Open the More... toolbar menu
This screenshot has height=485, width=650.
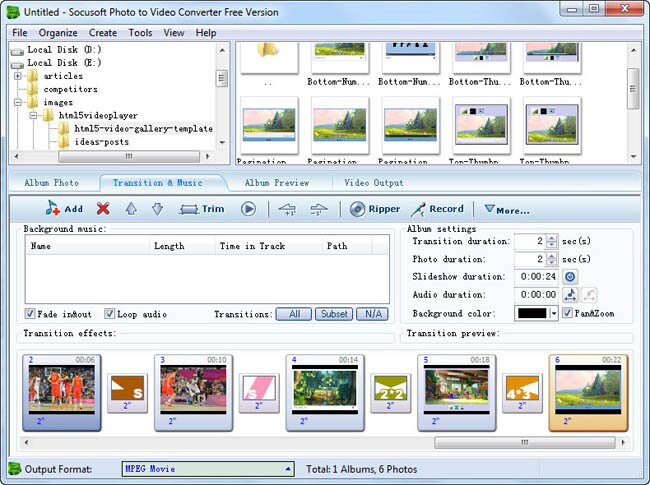[507, 210]
